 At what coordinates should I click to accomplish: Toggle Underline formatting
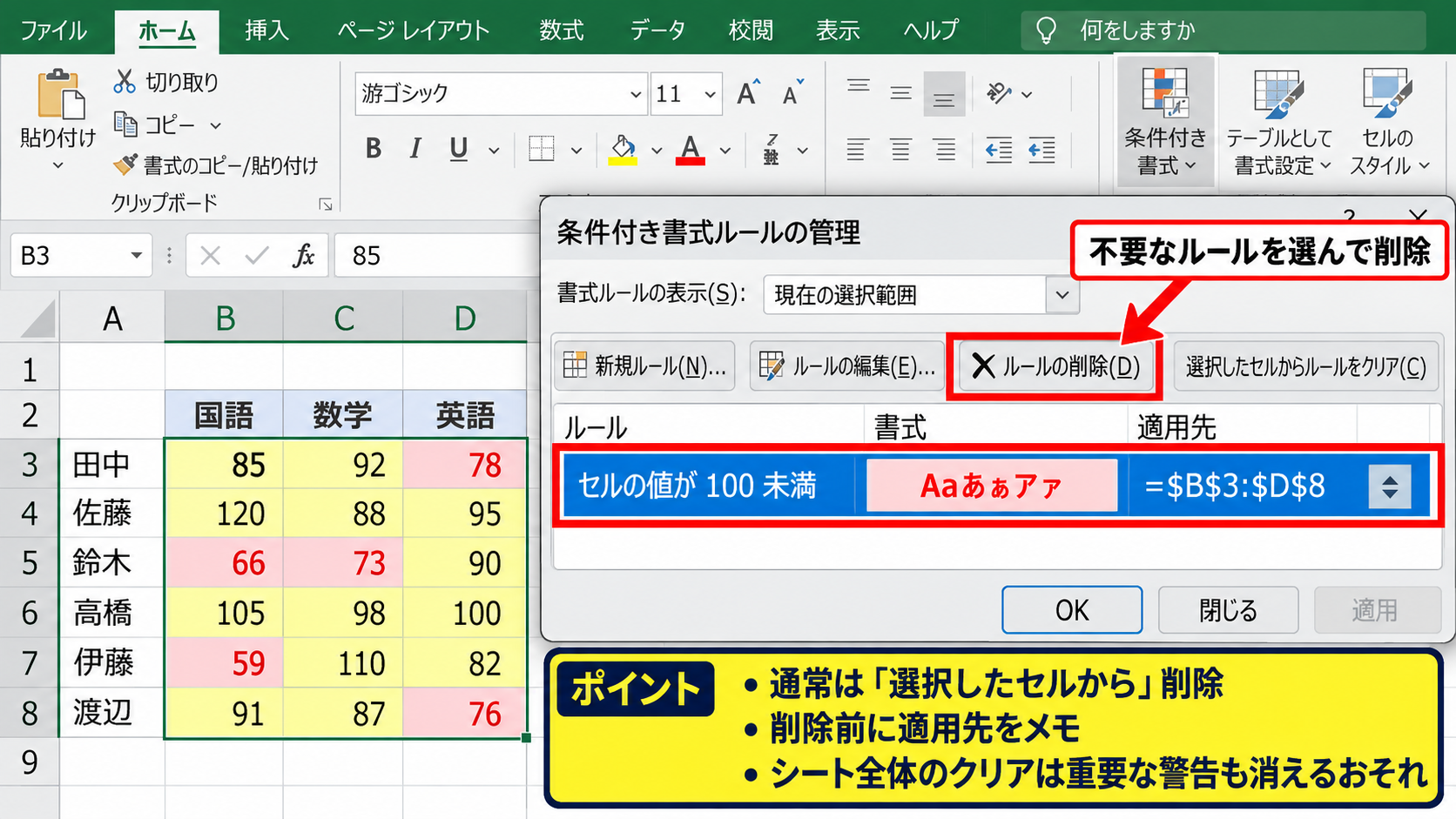(459, 149)
